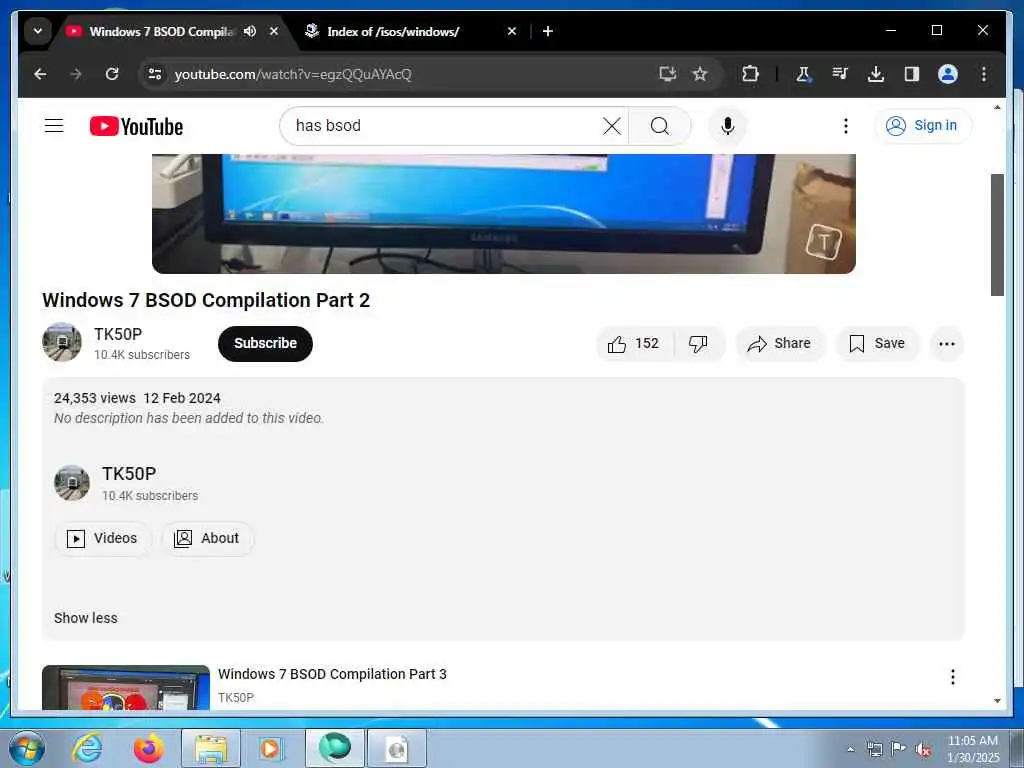1024x768 pixels.
Task: Click the address bar URL
Action: (293, 74)
